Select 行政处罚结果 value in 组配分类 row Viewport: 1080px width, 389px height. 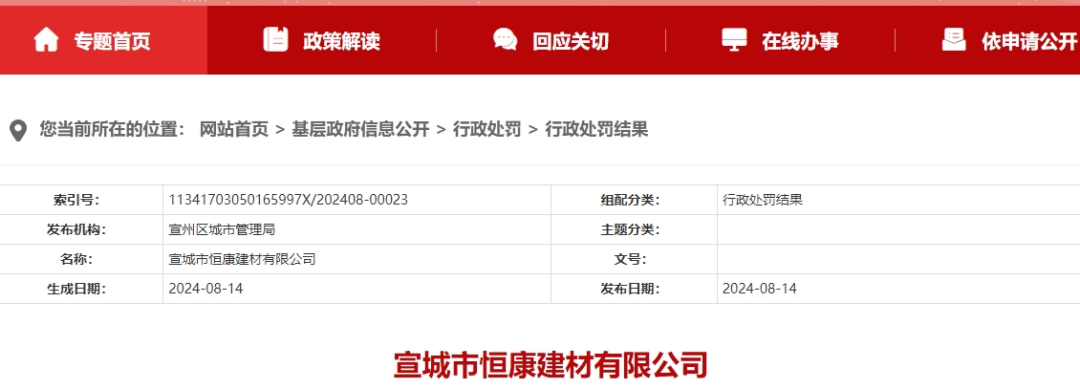(x=762, y=200)
